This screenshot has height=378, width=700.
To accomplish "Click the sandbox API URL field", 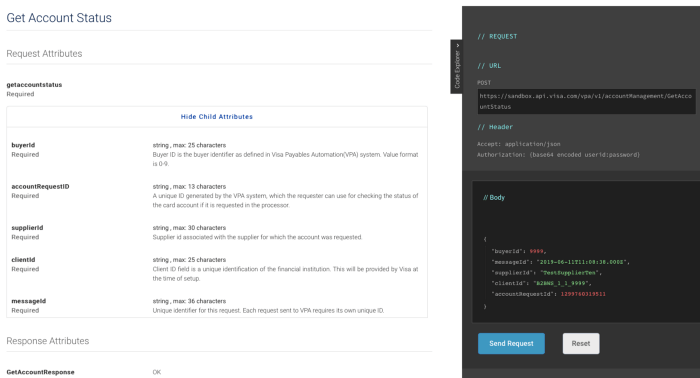I will 586,101.
